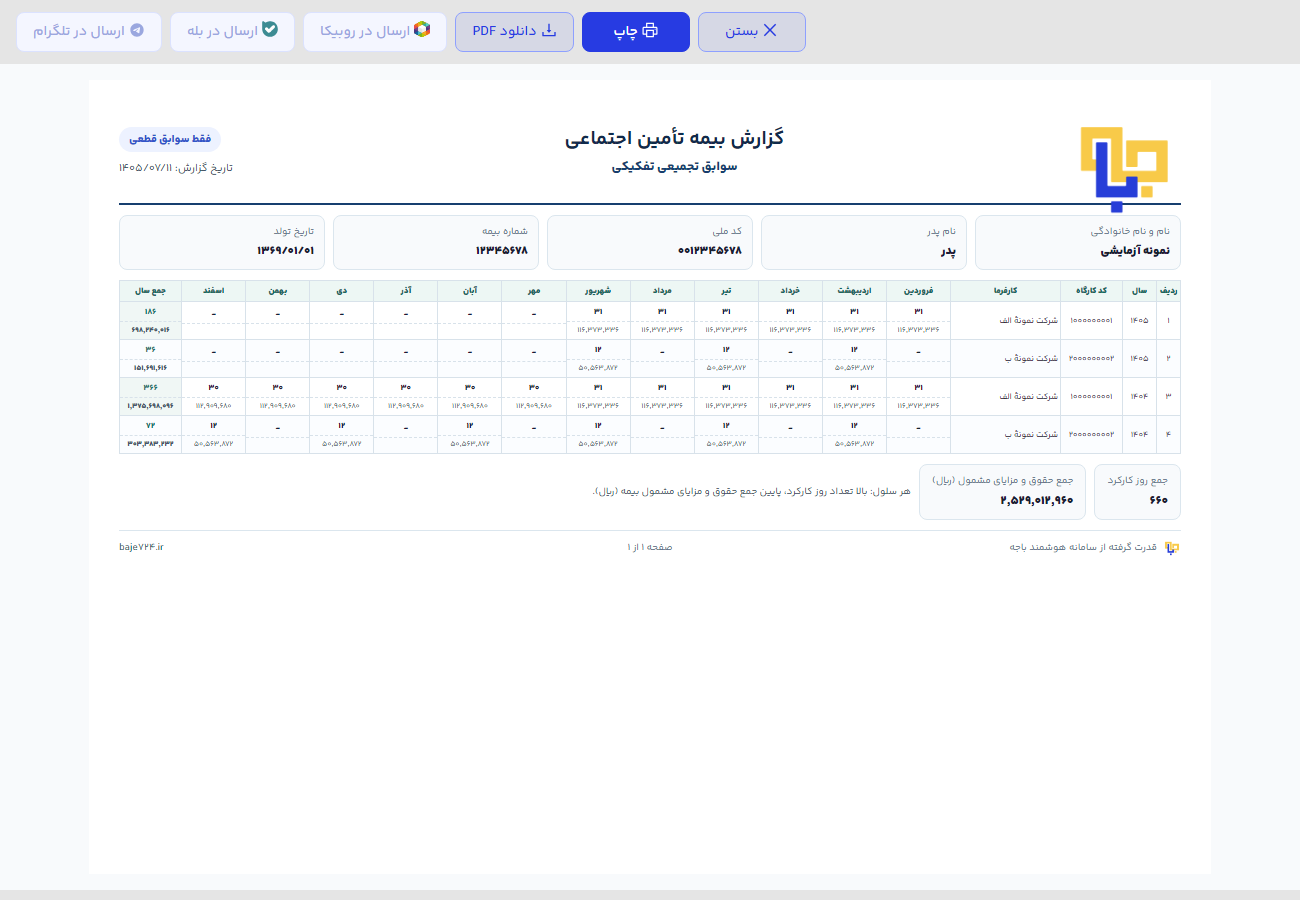Click the شهریور month column header
This screenshot has width=1300, height=900.
click(598, 291)
